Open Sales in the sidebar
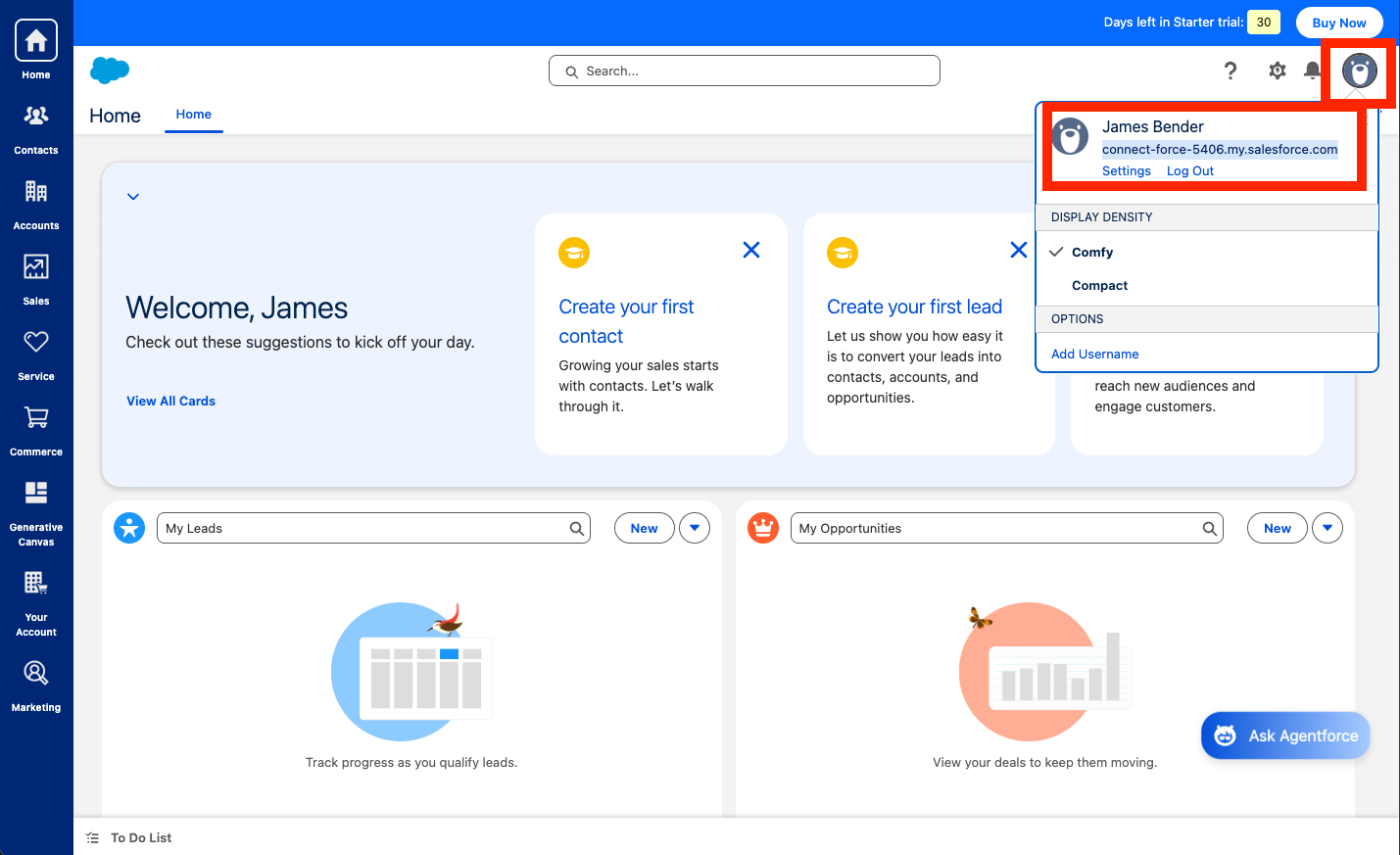The image size is (1400, 855). (36, 280)
